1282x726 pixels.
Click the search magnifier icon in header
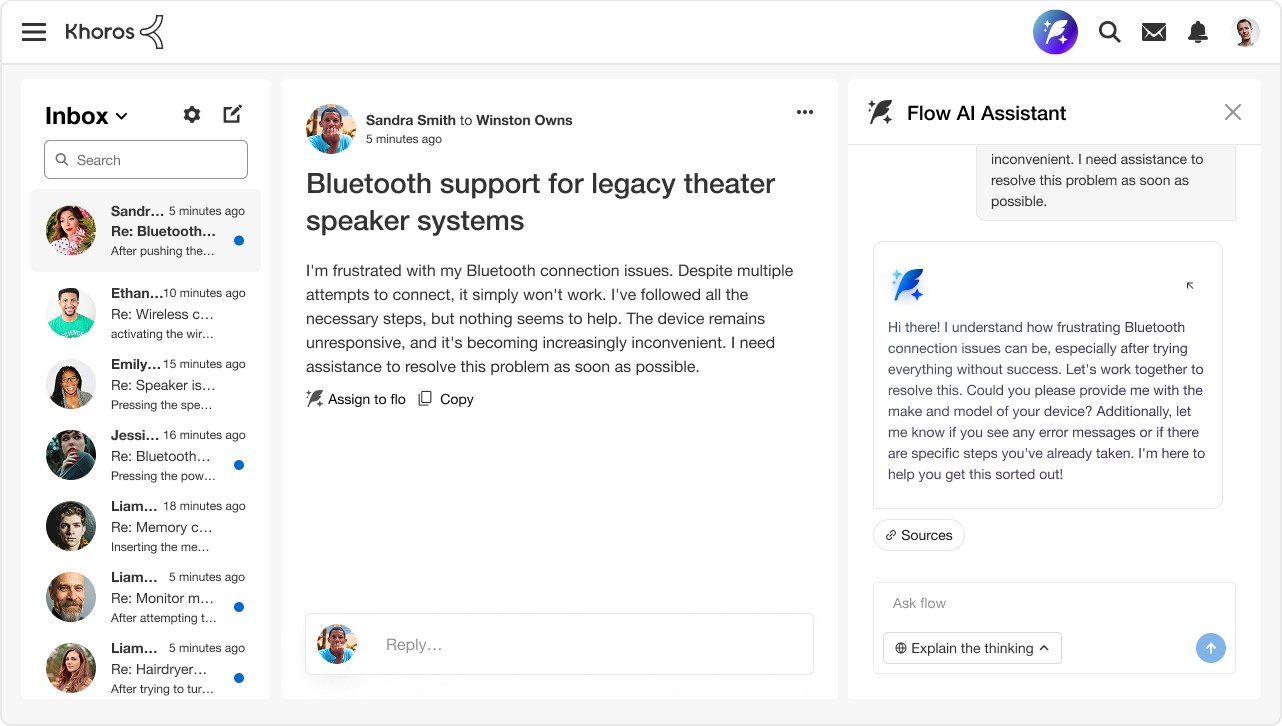click(1109, 32)
